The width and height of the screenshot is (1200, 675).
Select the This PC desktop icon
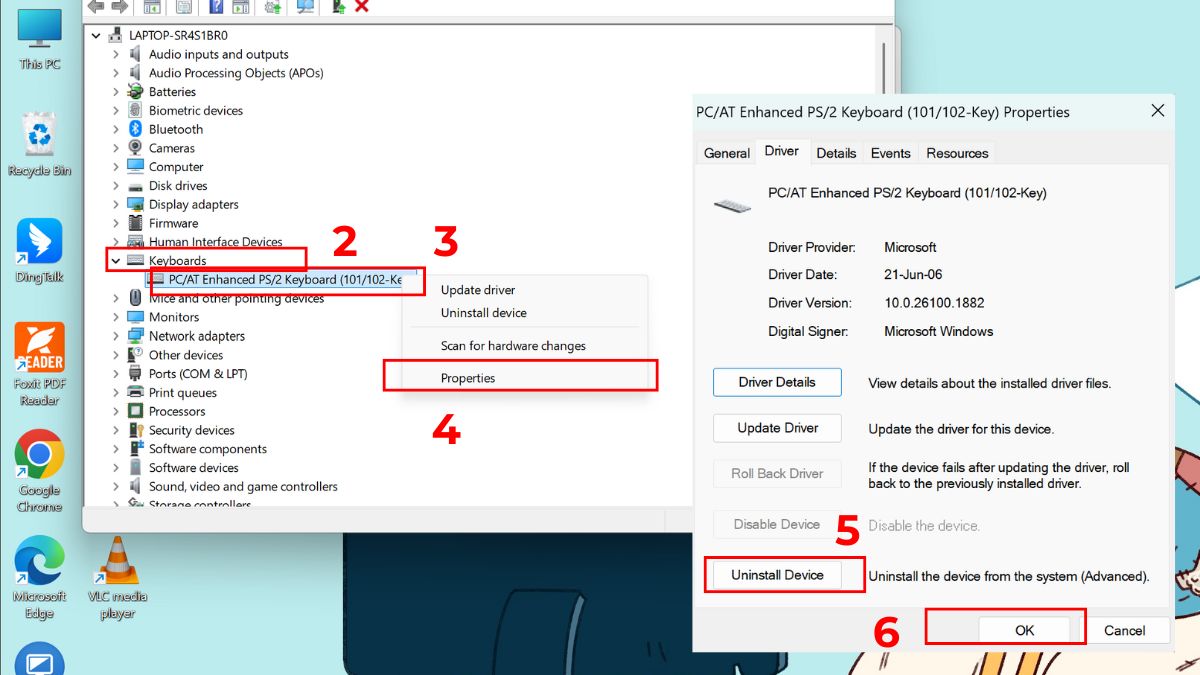tap(40, 40)
